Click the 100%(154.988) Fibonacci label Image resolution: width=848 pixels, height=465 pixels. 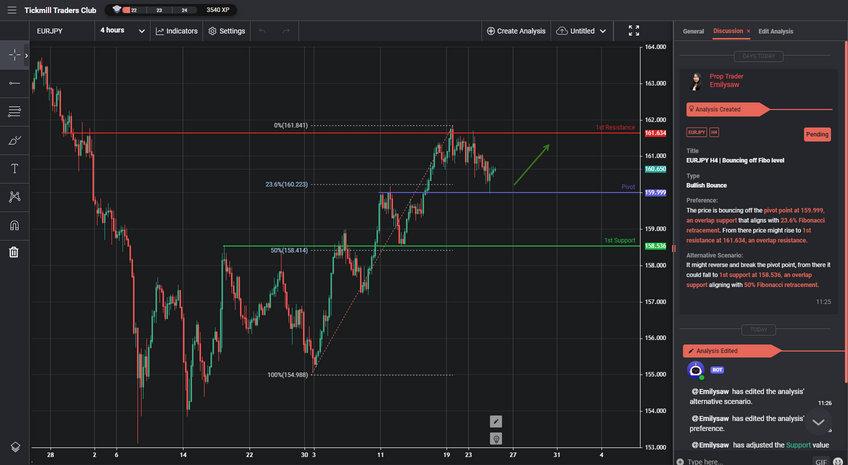click(x=287, y=375)
